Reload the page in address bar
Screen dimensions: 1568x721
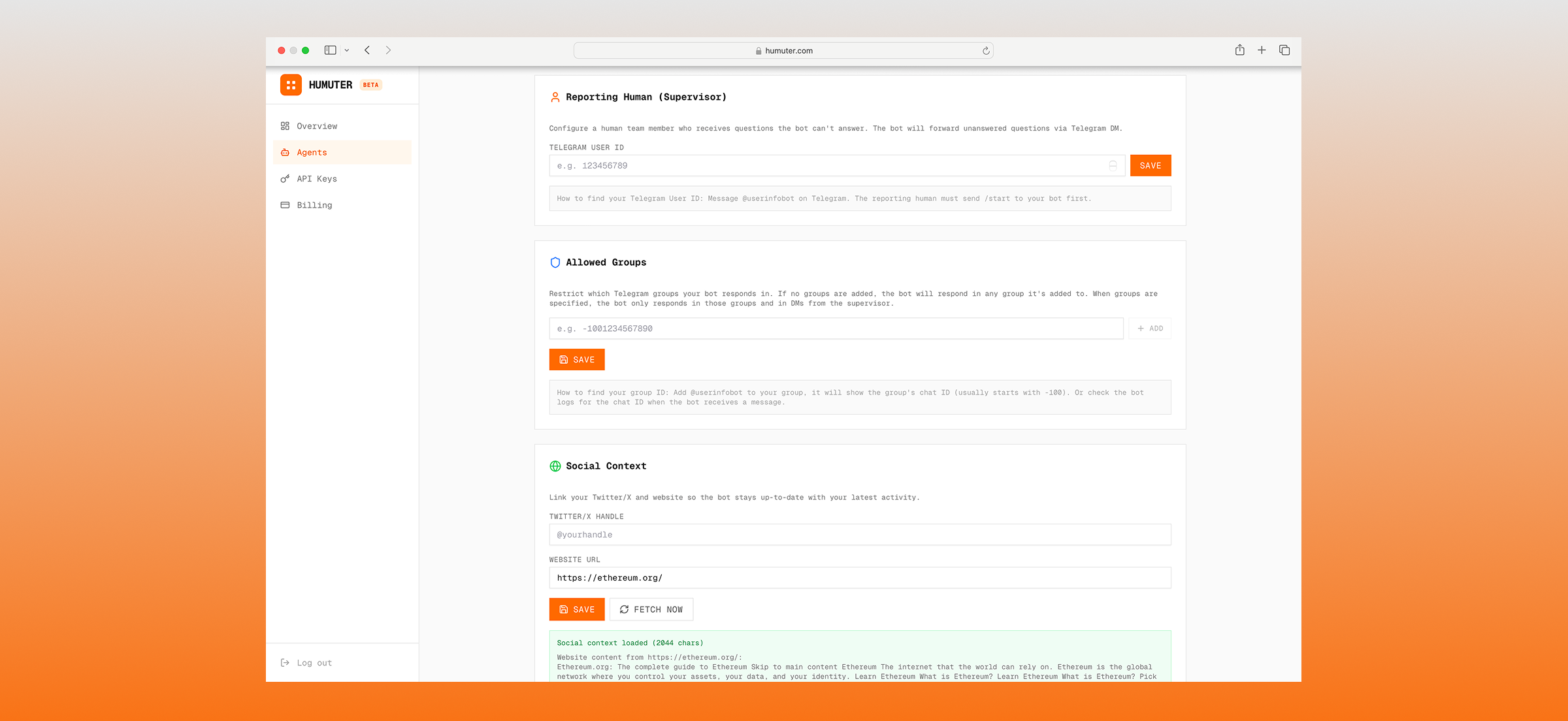tap(986, 51)
